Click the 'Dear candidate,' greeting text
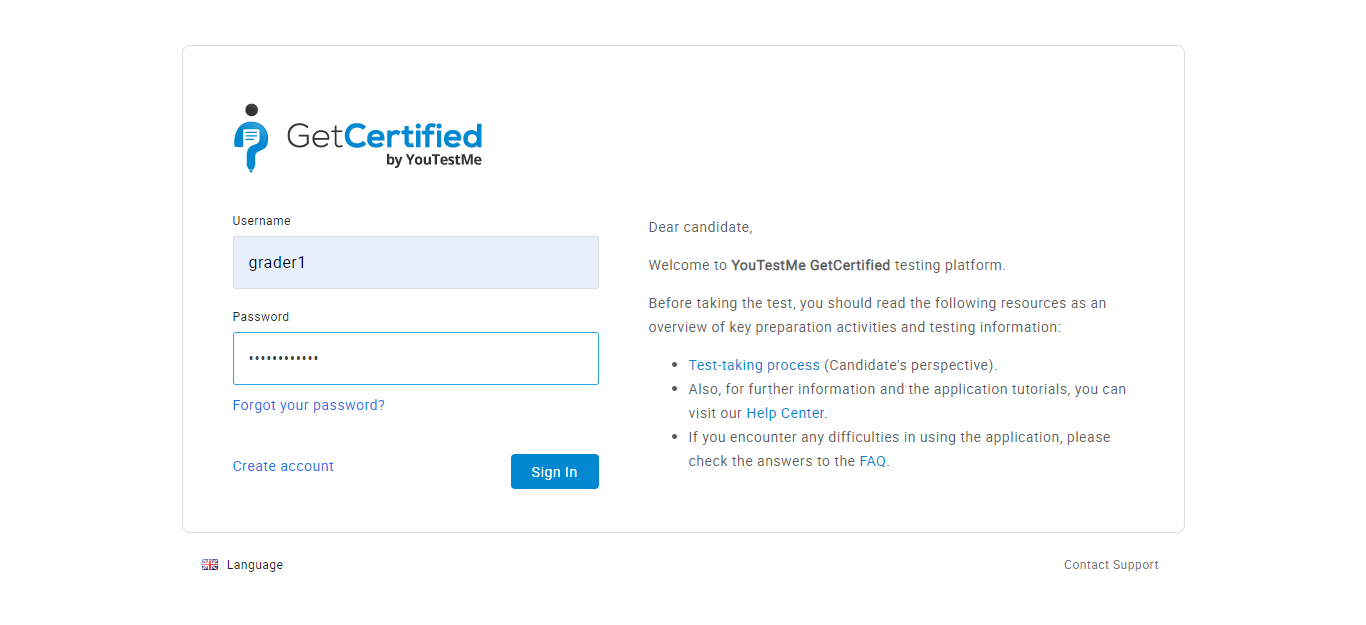1366x625 pixels. [x=700, y=228]
